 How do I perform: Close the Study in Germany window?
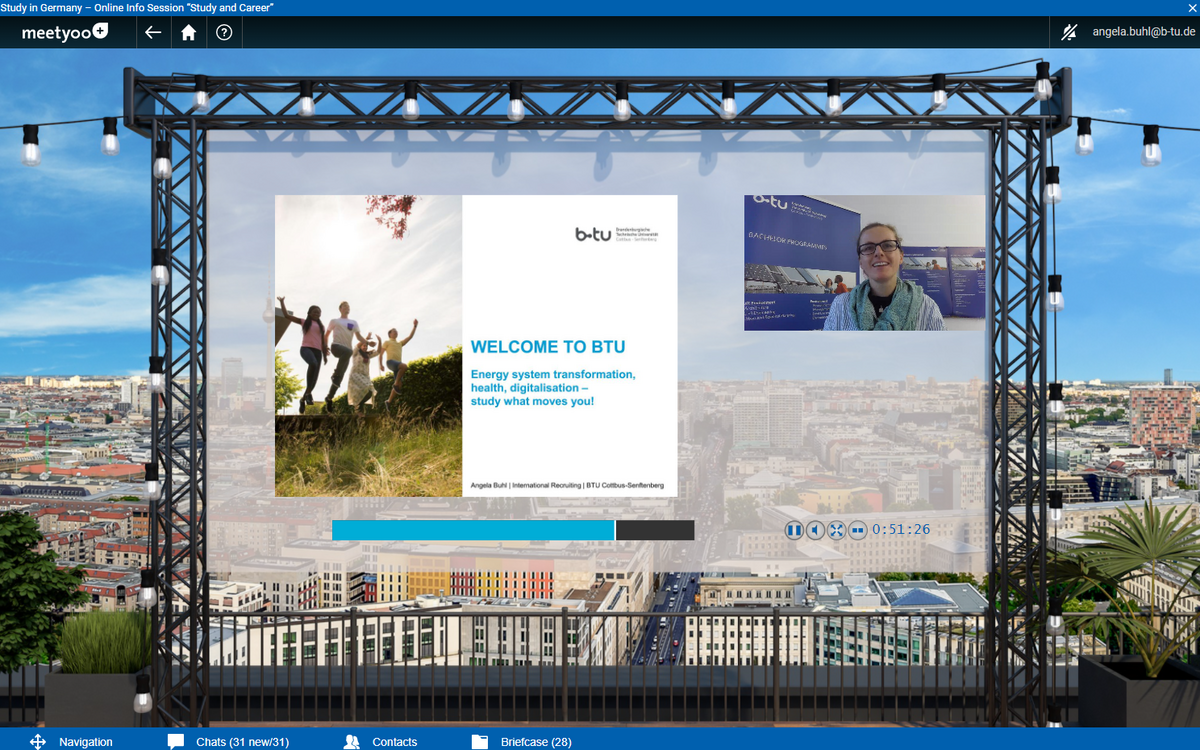1191,7
